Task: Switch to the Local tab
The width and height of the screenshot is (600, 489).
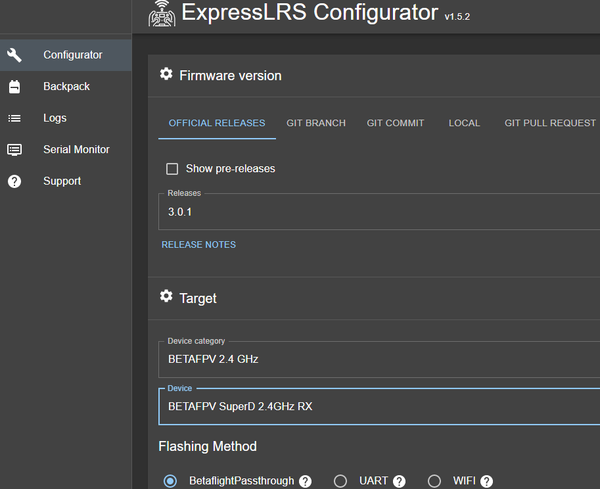Action: tap(464, 123)
